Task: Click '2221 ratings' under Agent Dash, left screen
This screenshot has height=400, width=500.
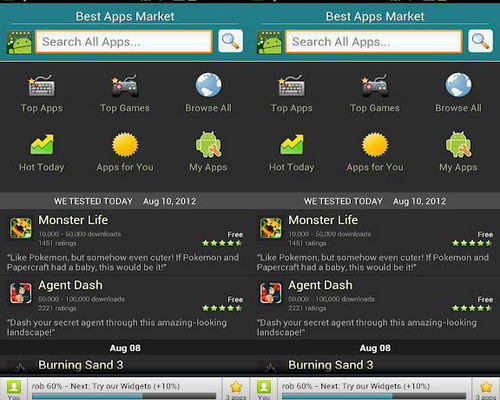Action: click(57, 308)
